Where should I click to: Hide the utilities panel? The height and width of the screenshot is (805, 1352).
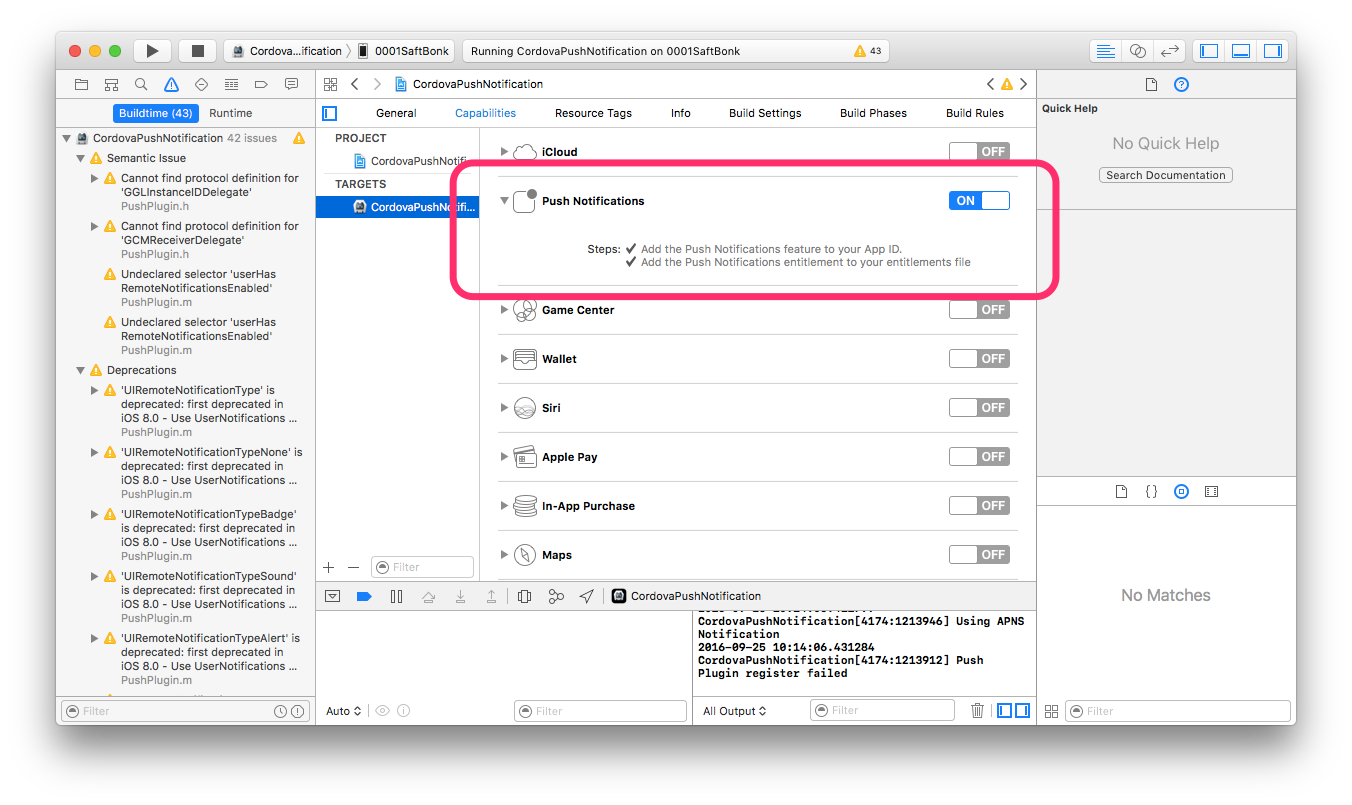(1273, 51)
